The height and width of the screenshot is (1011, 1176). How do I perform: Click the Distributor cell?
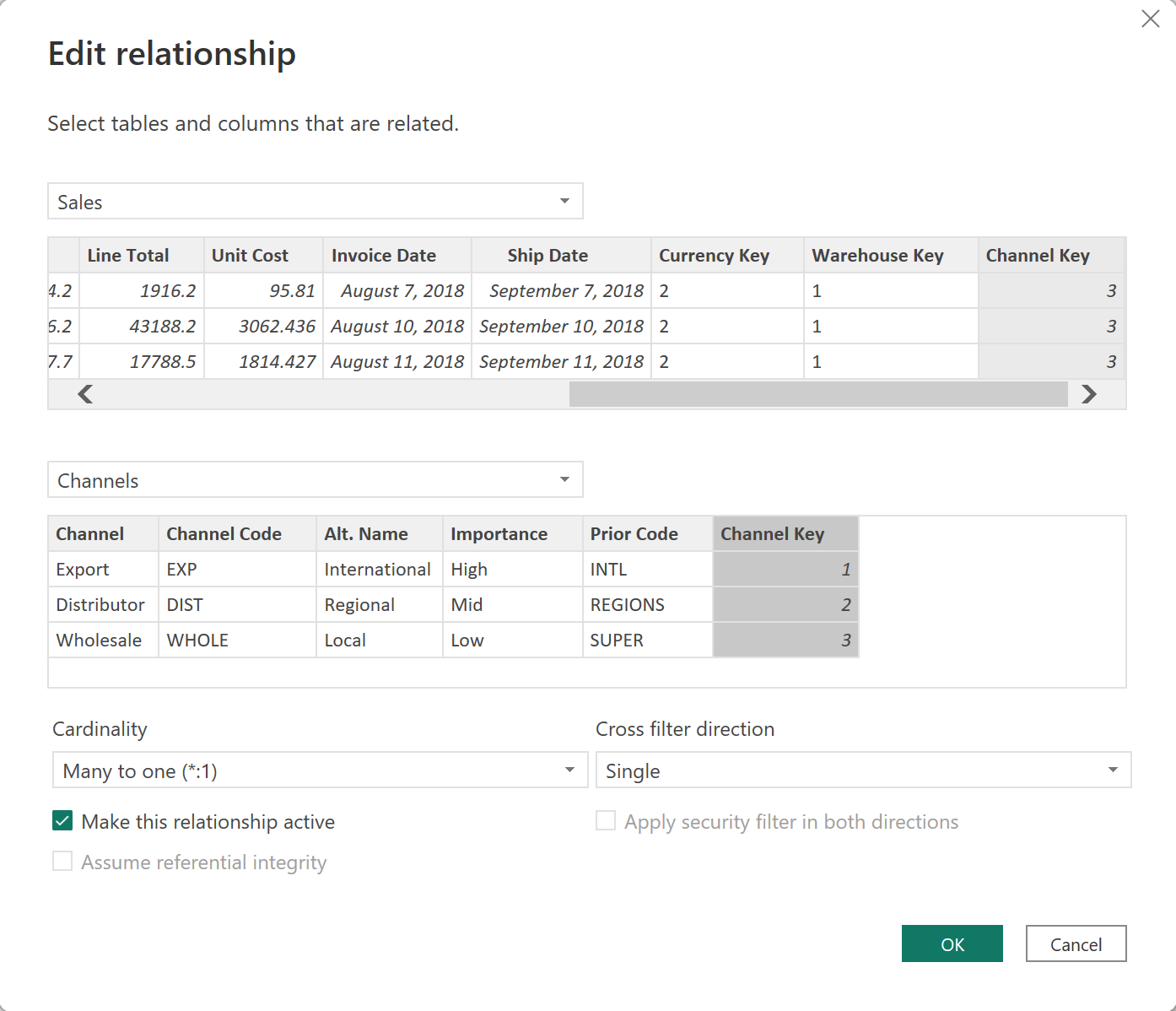[x=103, y=605]
